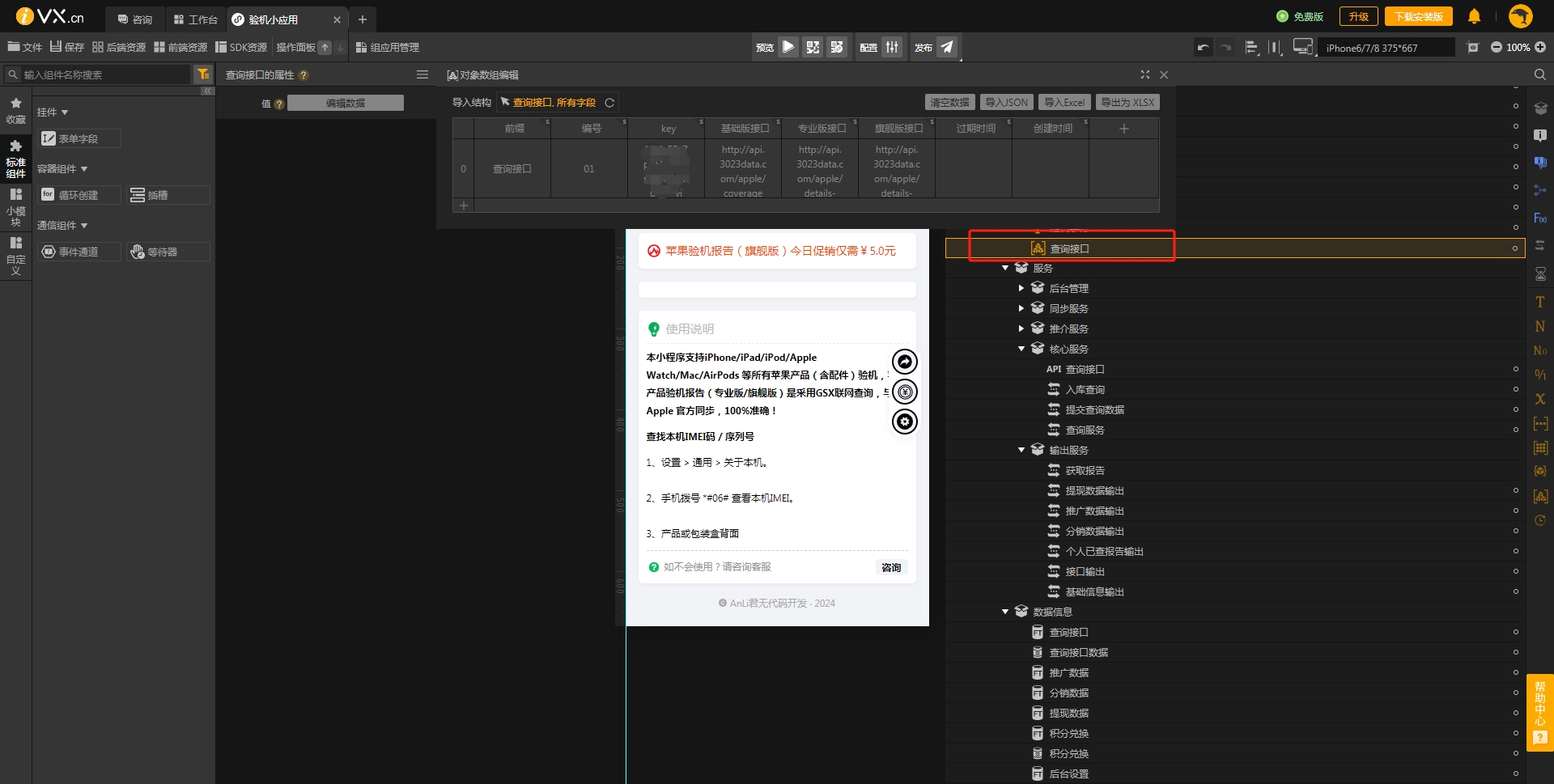This screenshot has width=1554, height=784.
Task: Toggle the circle marker on 查询接口数据 row
Action: tap(1515, 652)
